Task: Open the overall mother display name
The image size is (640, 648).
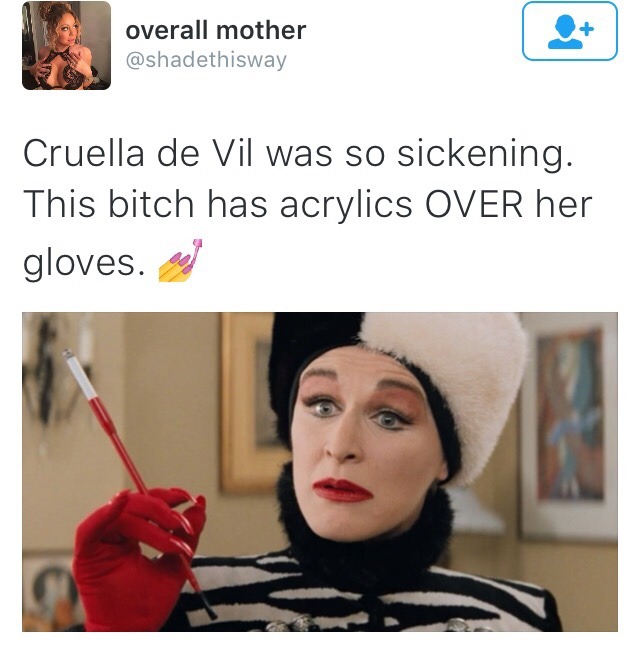Action: (216, 30)
